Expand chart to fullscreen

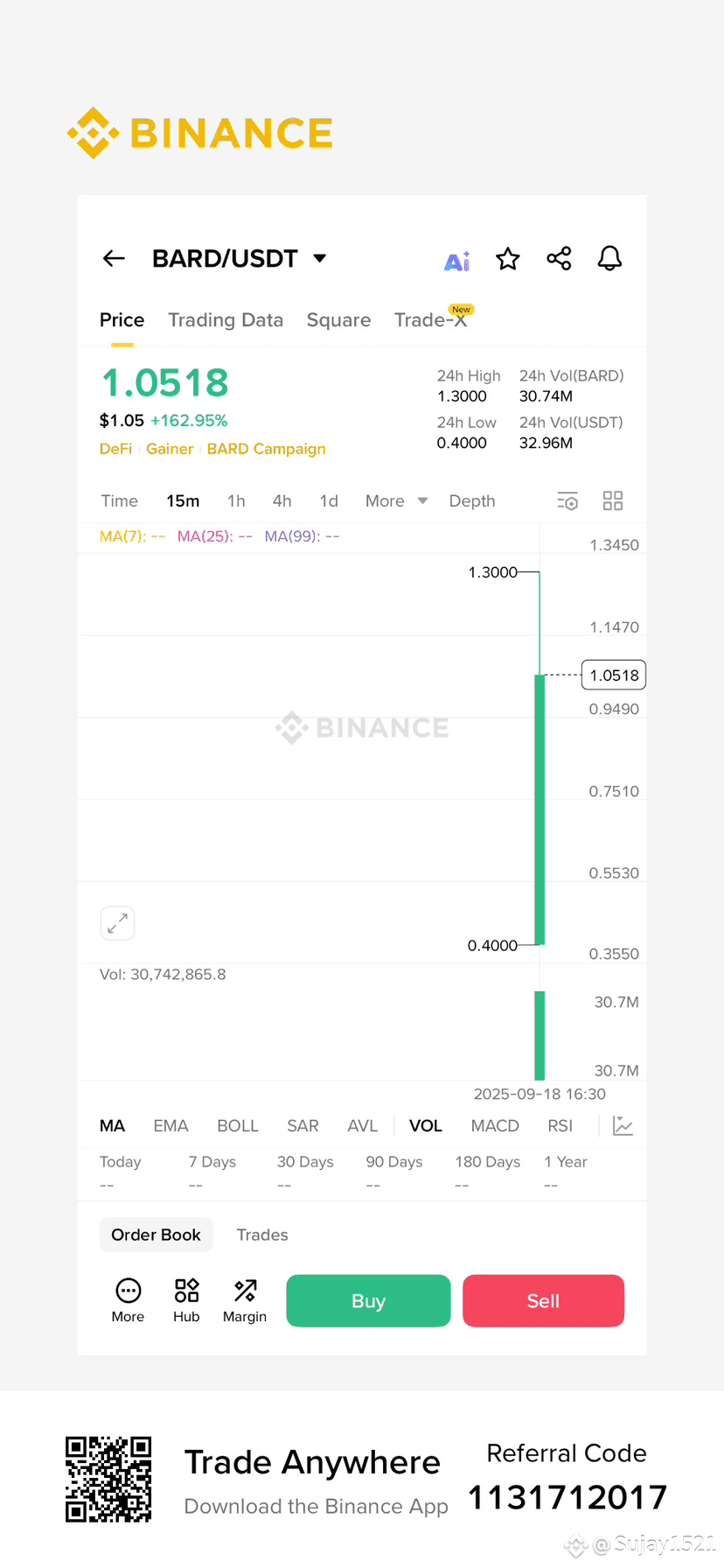click(117, 923)
